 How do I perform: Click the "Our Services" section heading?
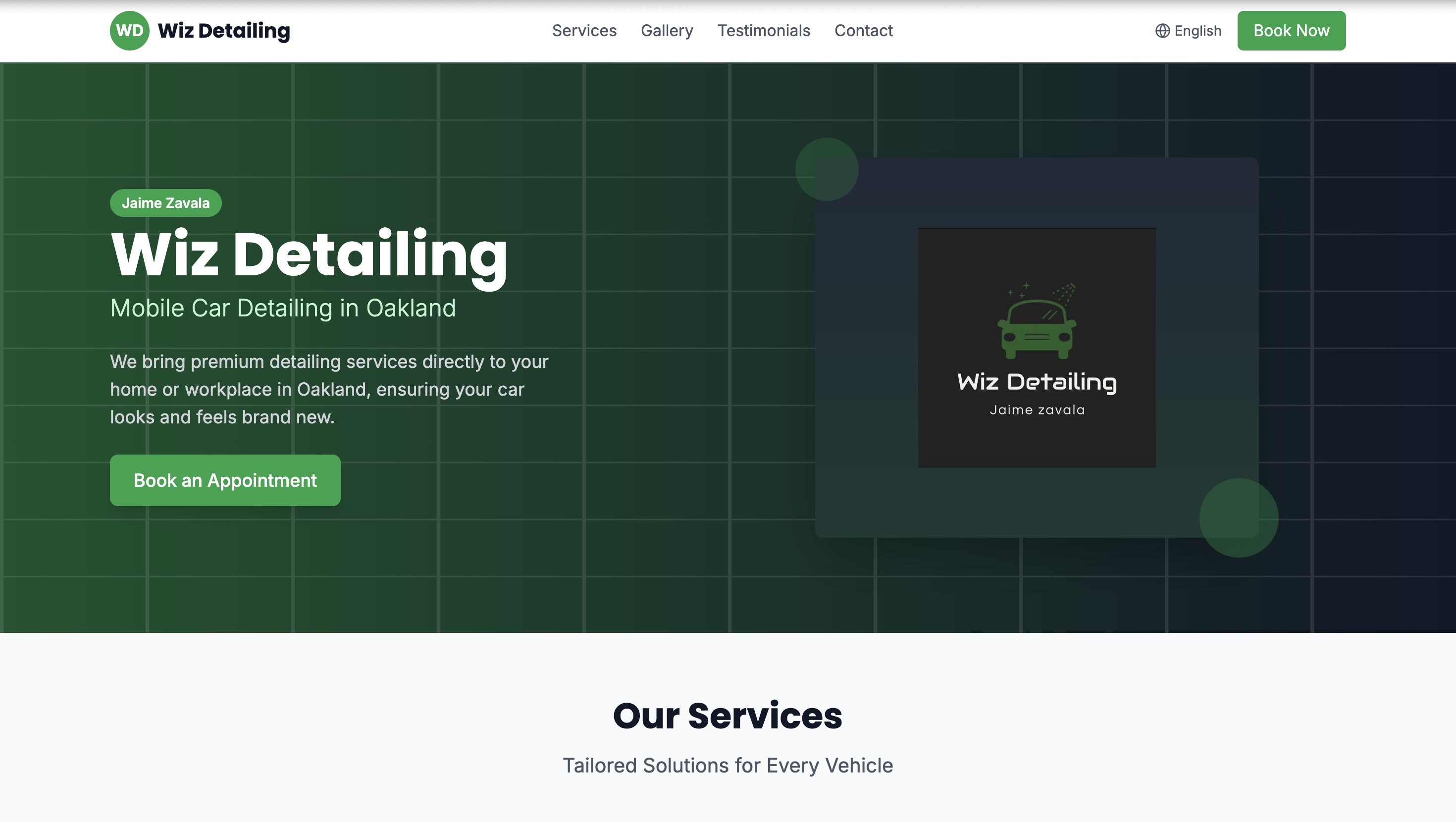coord(728,716)
